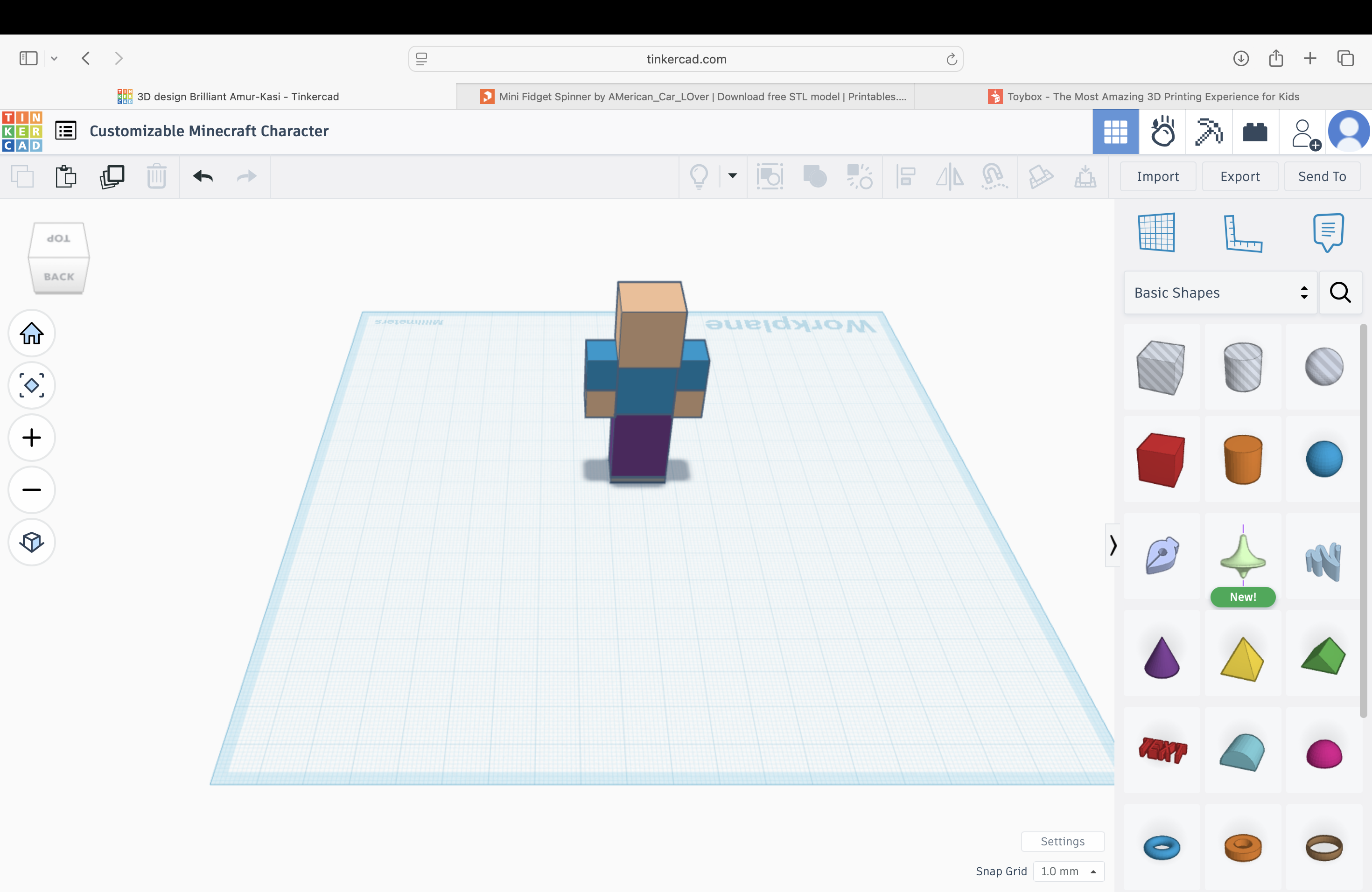
Task: Toggle the orthographic perspective cube icon
Action: tap(32, 542)
